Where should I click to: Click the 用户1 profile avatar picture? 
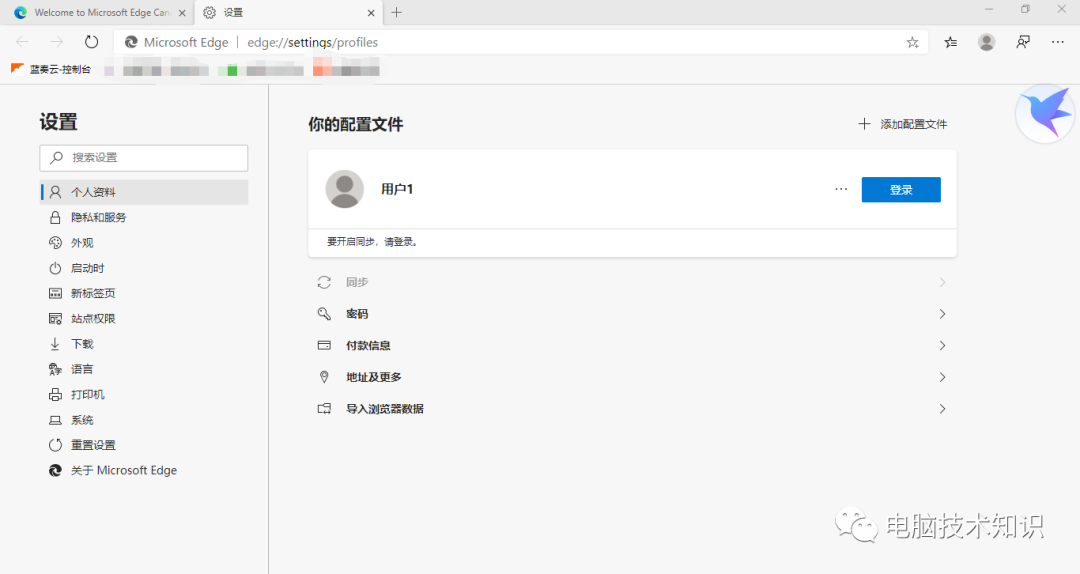tap(344, 189)
